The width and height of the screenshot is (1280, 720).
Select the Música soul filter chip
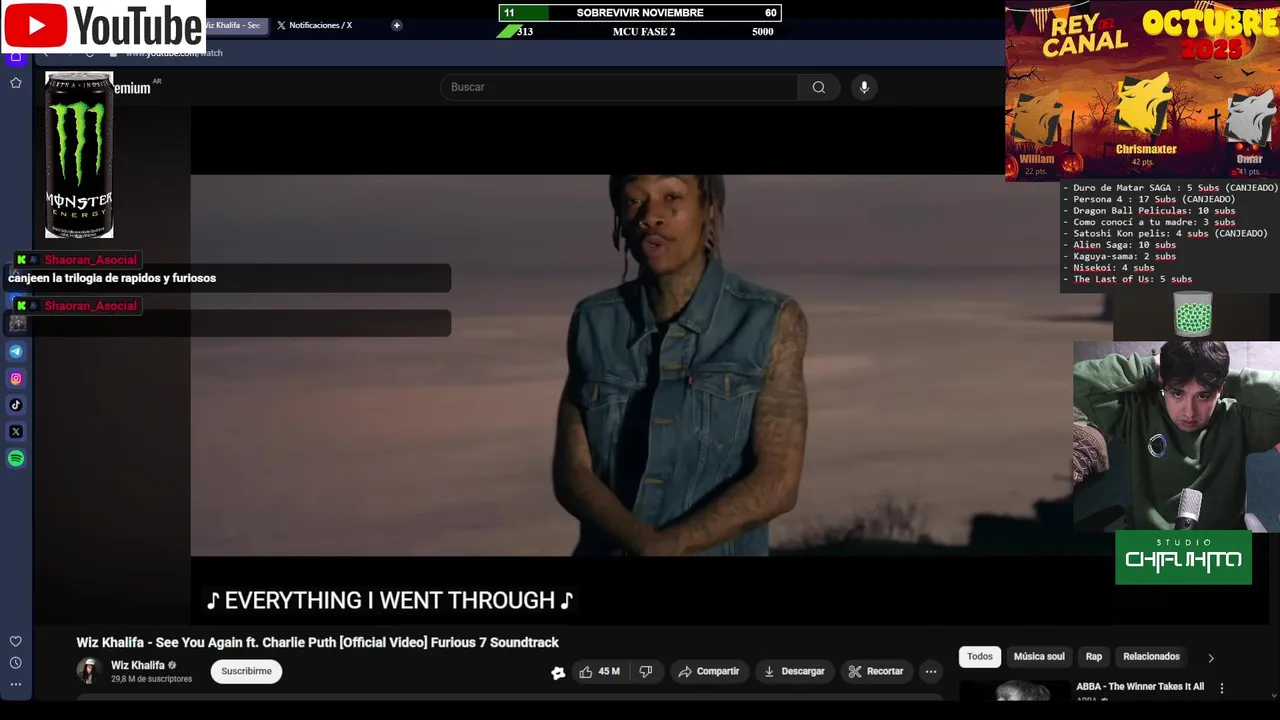[x=1039, y=657]
